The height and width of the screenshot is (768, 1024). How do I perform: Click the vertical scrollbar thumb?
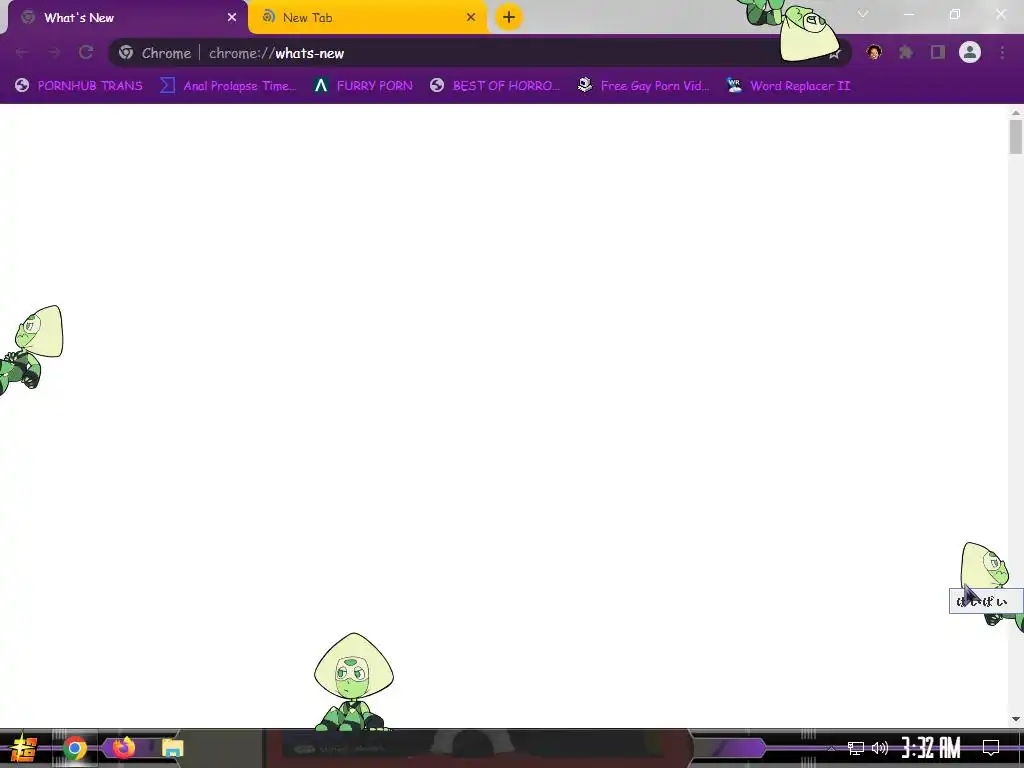[x=1016, y=136]
